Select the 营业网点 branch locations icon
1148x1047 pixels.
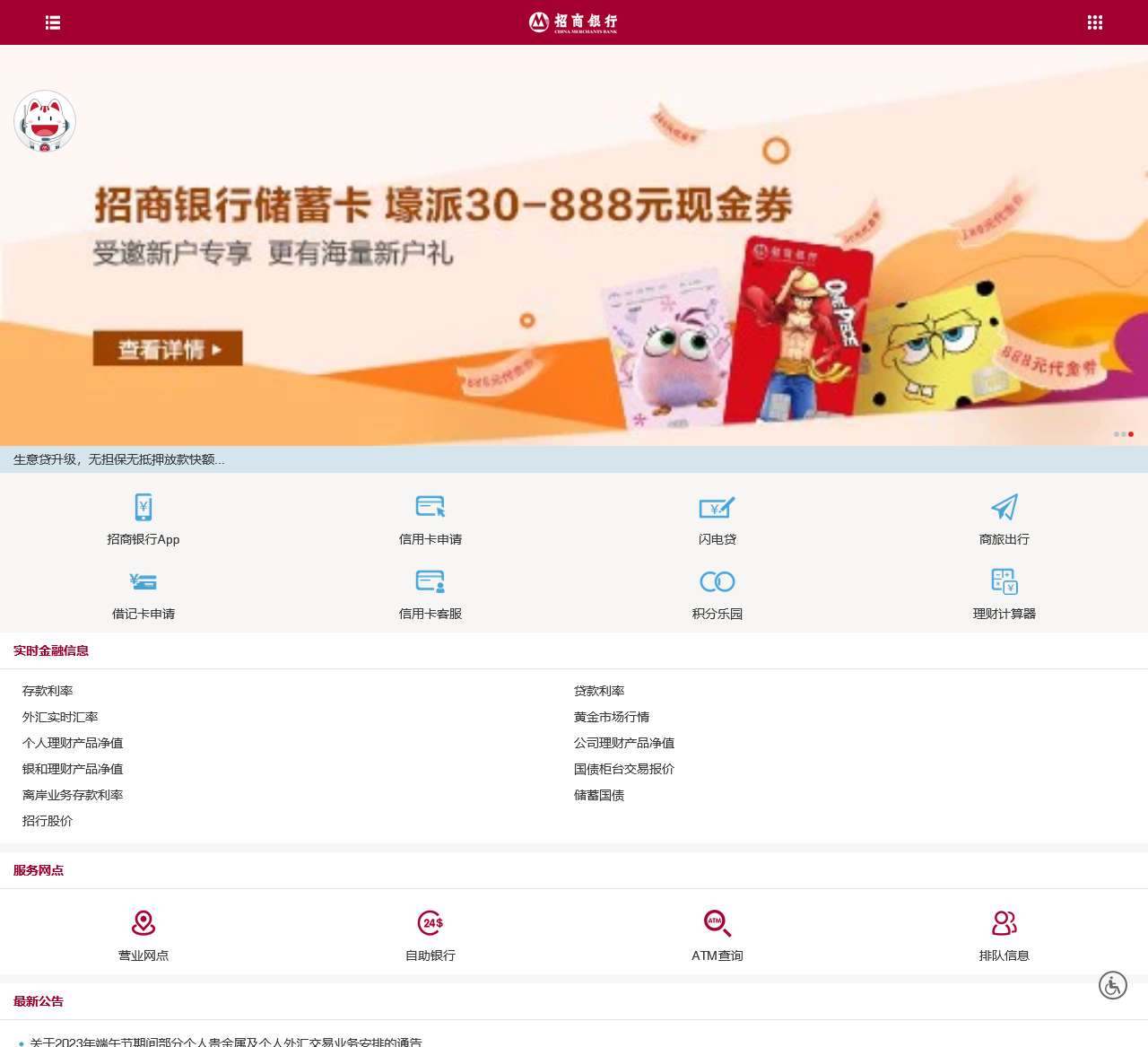tap(142, 933)
